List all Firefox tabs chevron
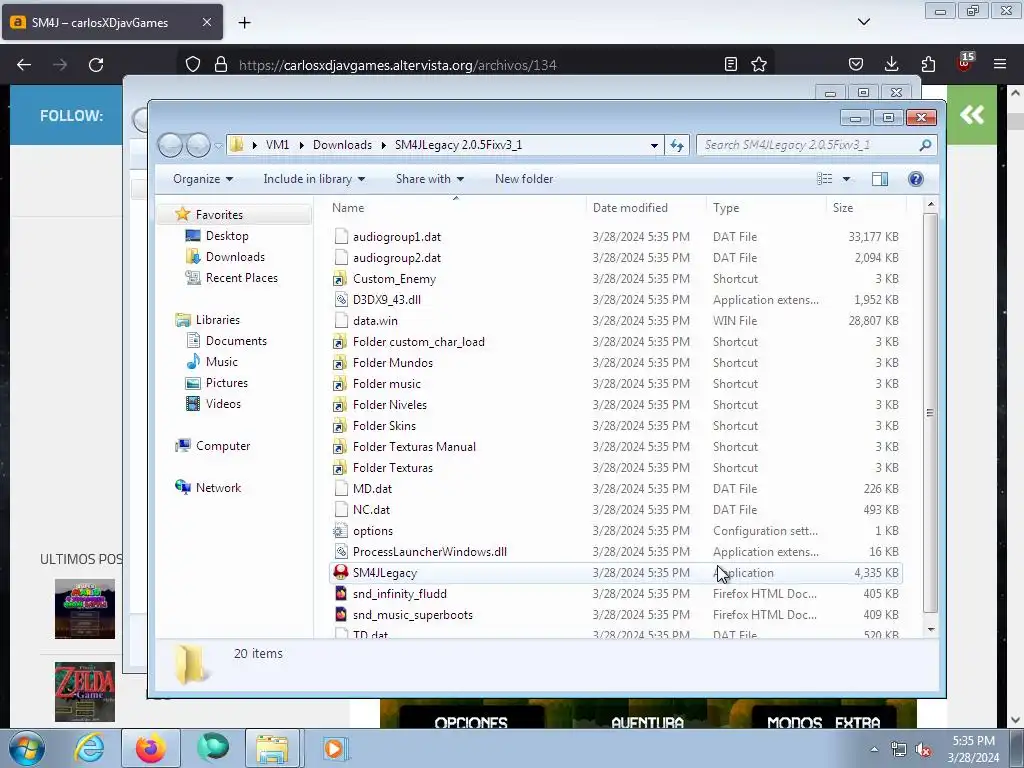This screenshot has height=768, width=1024. 863,22
